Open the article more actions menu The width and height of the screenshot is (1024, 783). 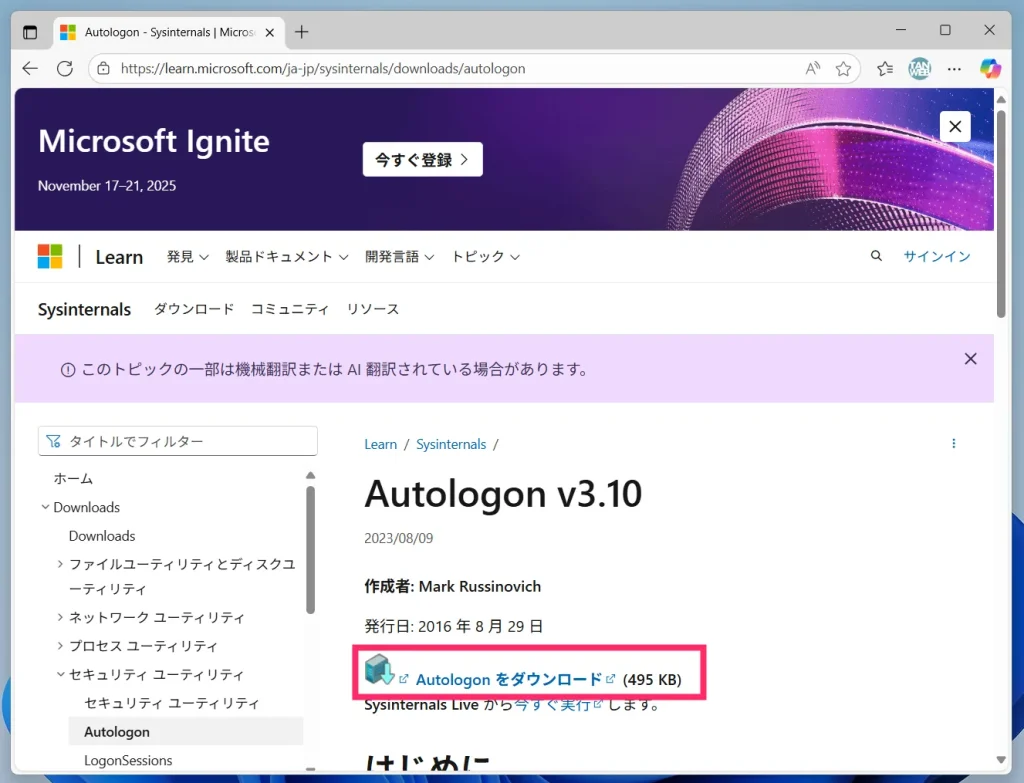(953, 443)
